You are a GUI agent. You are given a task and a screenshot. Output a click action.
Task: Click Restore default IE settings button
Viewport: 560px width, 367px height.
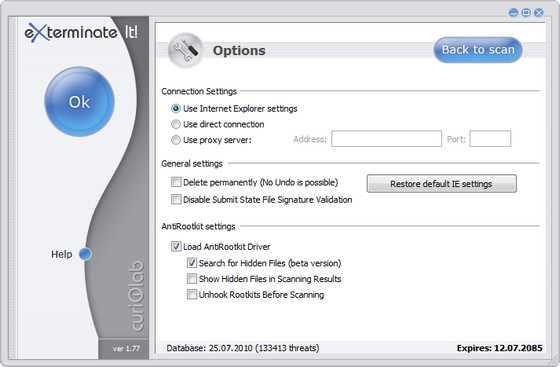[441, 184]
